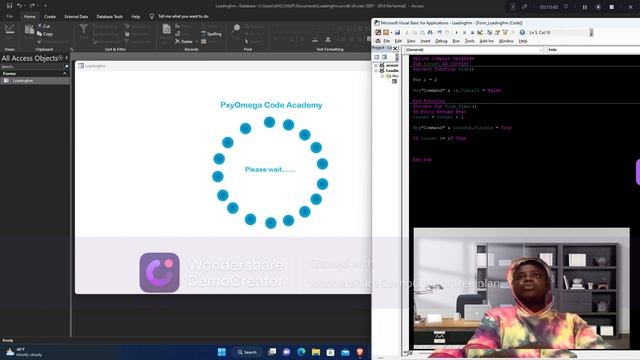Open the Insert menu in VBA editor

click(425, 41)
